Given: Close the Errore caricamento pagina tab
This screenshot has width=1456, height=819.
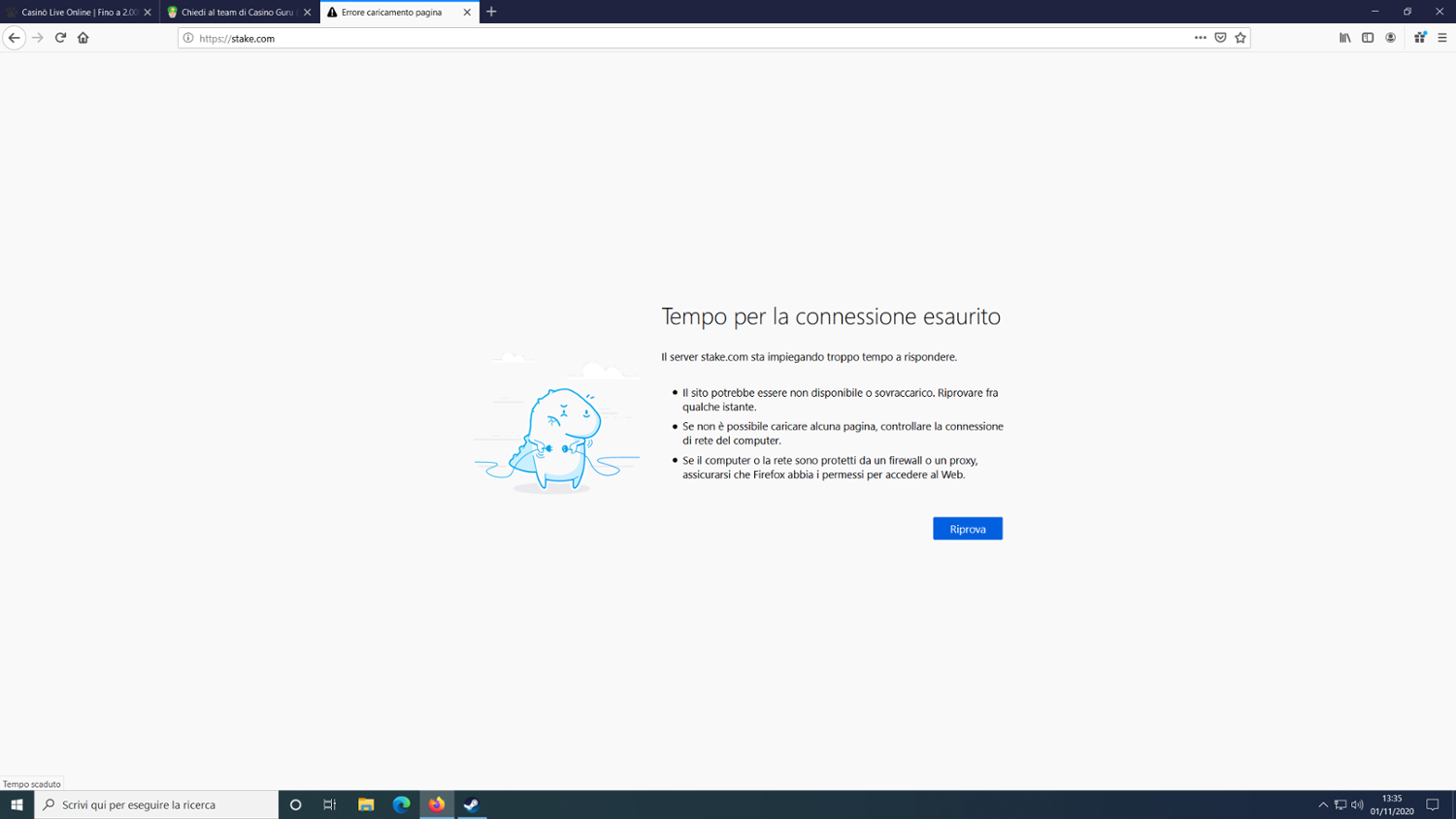Looking at the screenshot, I should pos(467,13).
